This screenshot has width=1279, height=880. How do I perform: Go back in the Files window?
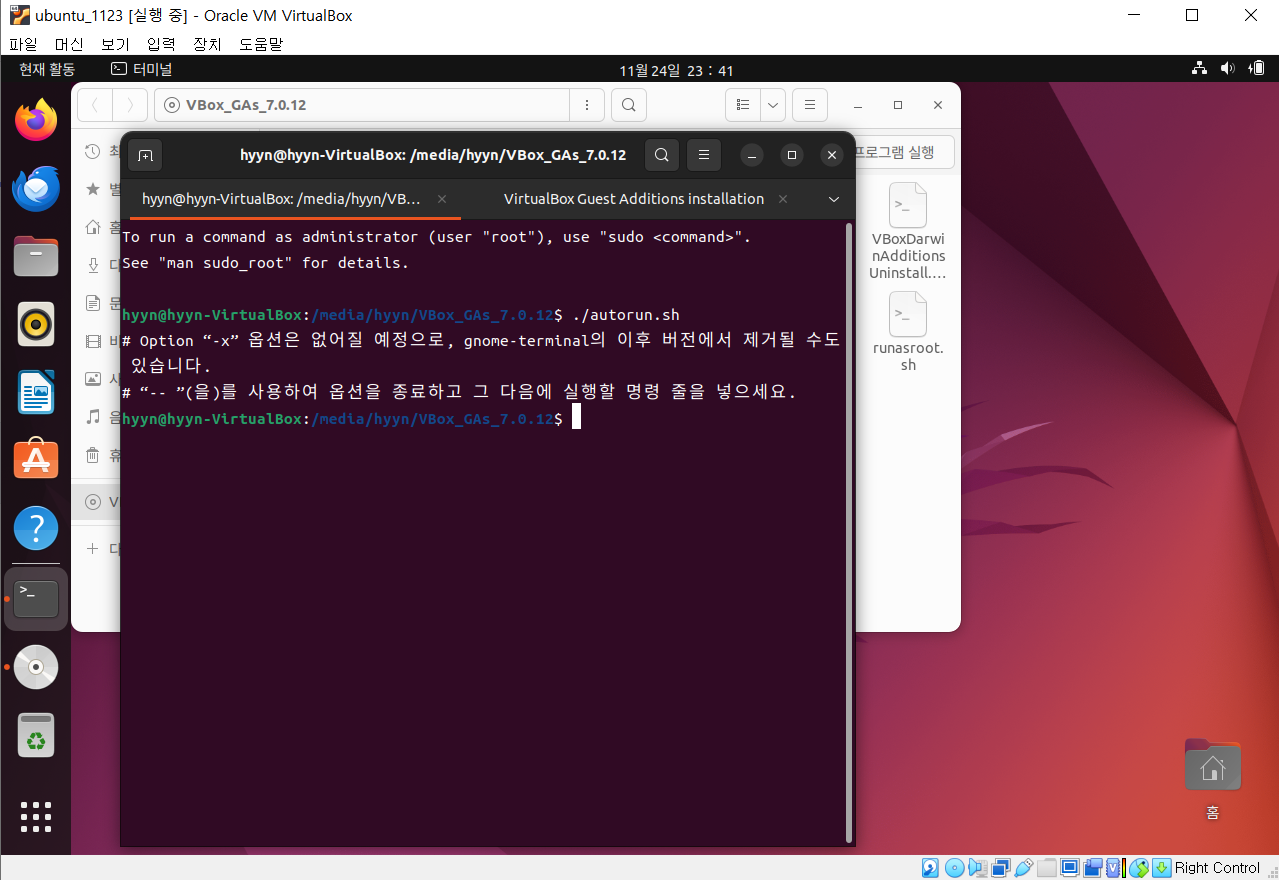coord(95,105)
